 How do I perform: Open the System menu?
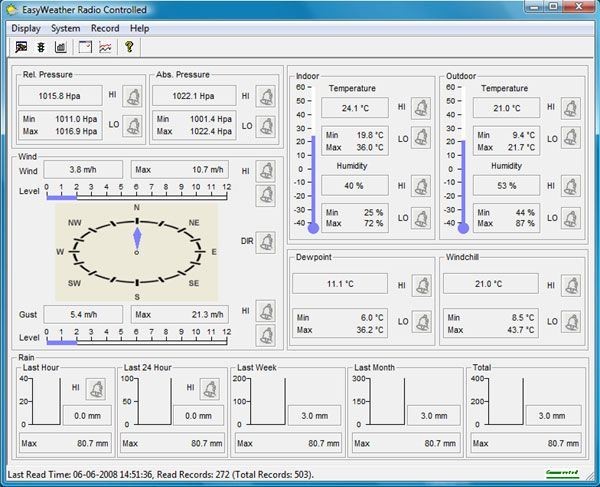(66, 29)
